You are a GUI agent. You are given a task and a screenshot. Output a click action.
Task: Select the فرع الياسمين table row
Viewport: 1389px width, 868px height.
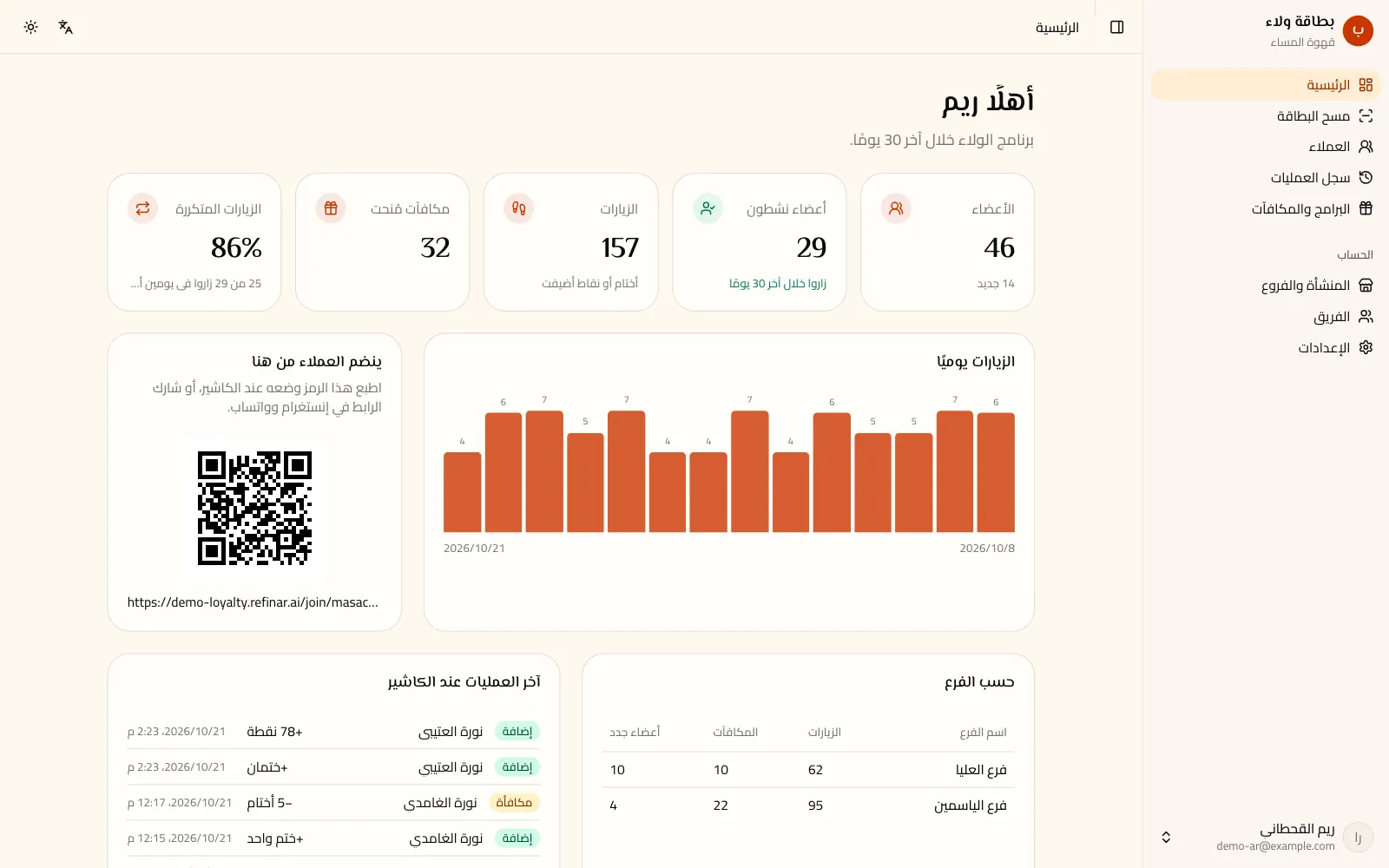808,806
